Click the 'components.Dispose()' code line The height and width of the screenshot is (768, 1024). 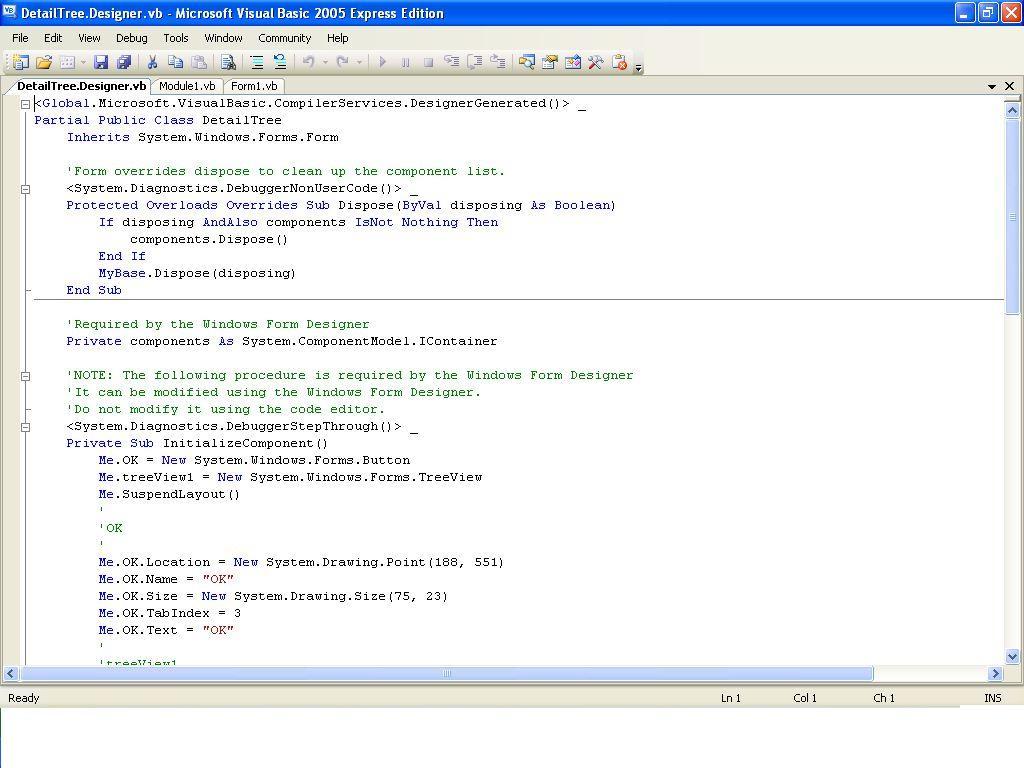point(209,239)
